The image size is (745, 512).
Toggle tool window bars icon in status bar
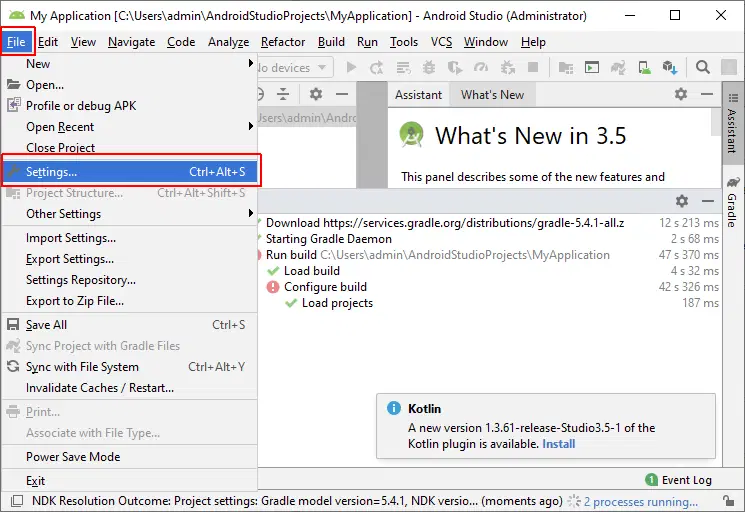17,501
